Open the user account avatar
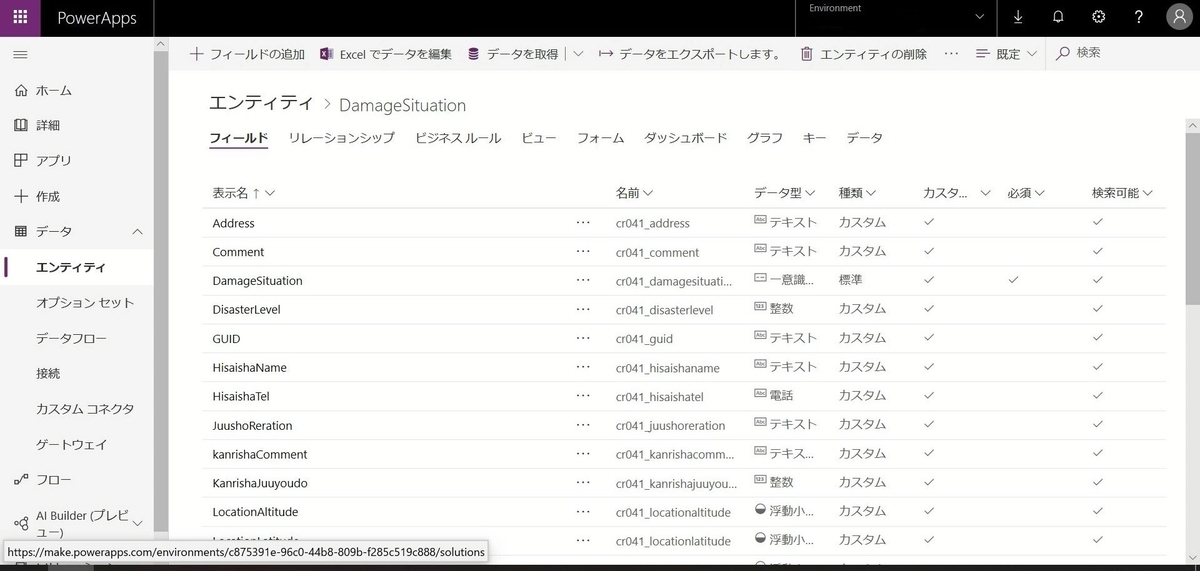 [x=1179, y=17]
